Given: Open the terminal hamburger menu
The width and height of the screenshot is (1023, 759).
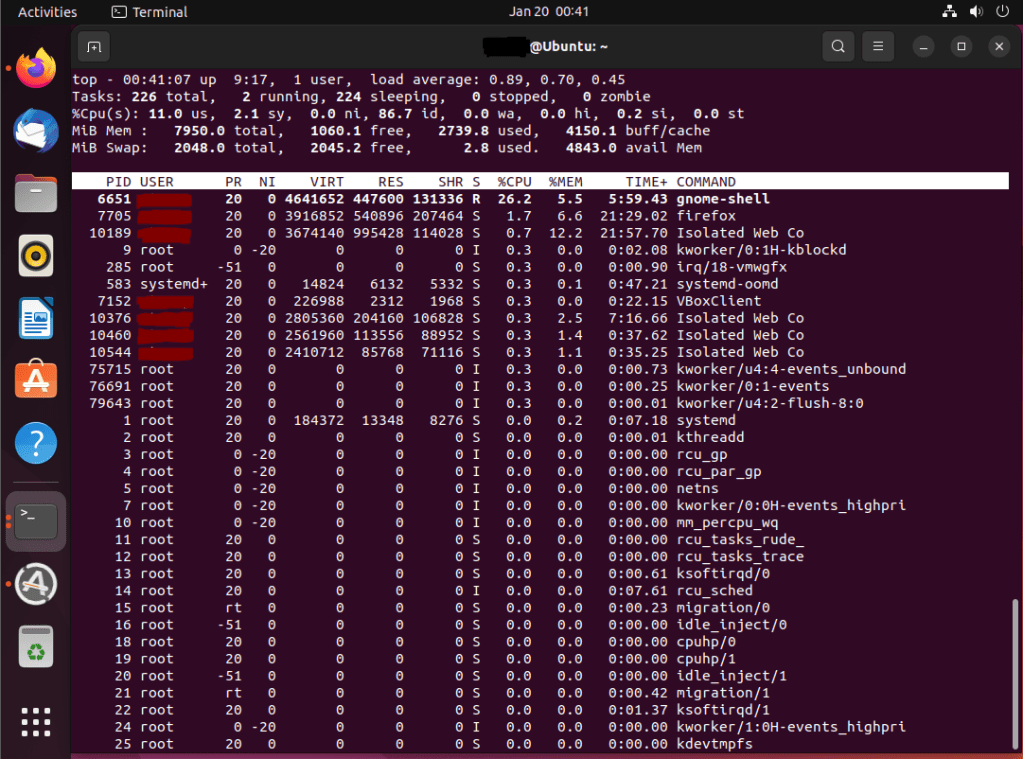Looking at the screenshot, I should (x=877, y=47).
